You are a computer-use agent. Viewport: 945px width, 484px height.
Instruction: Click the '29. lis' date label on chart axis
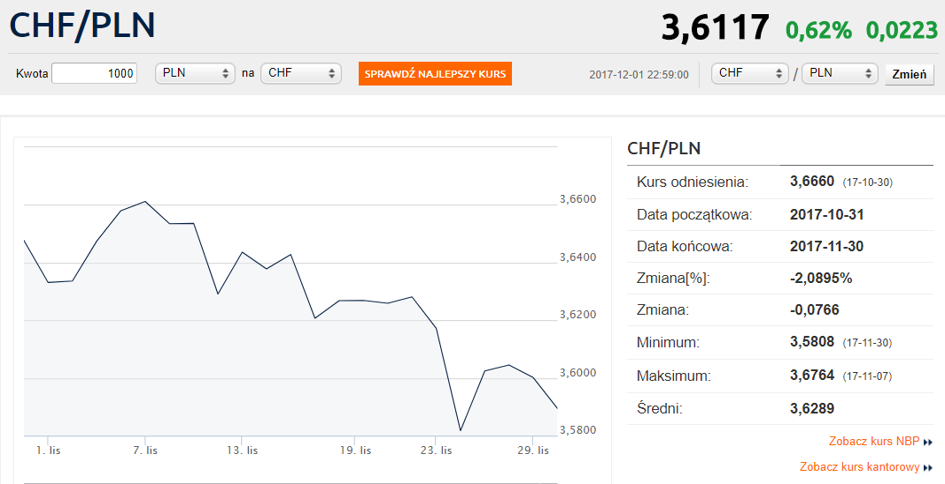pyautogui.click(x=533, y=450)
